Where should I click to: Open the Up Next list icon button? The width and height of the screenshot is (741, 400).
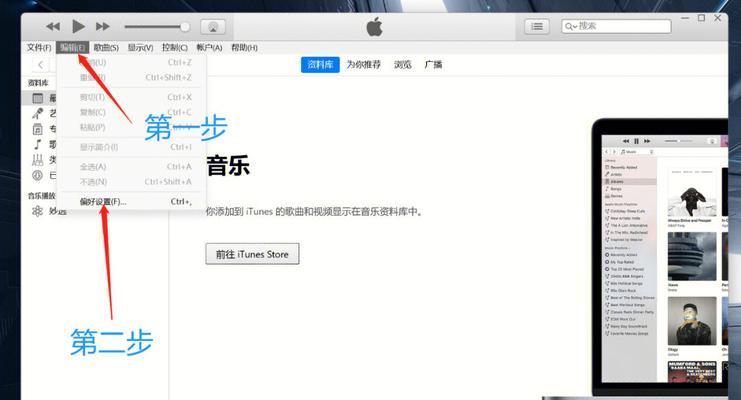point(537,26)
